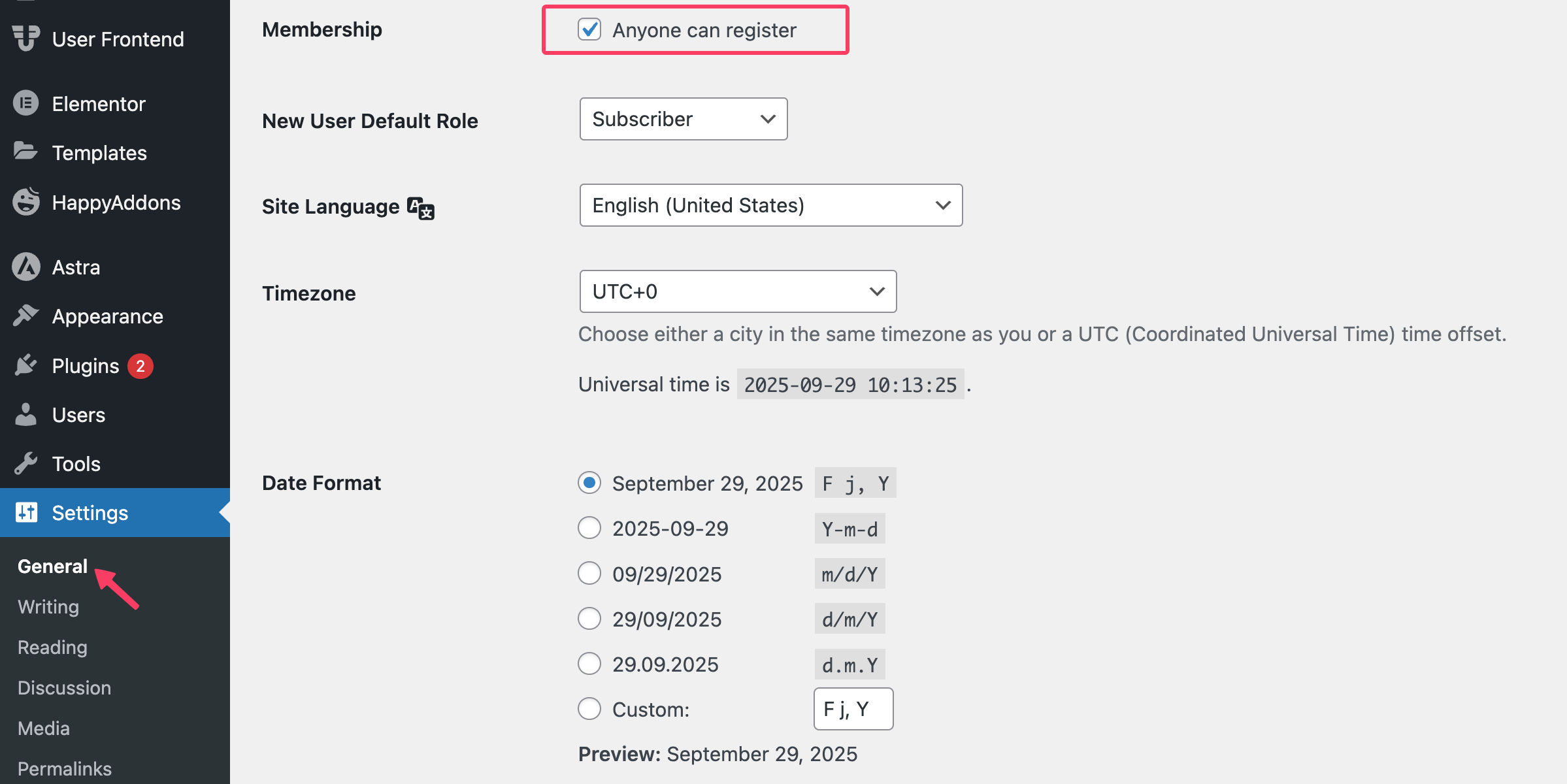Open the Timezone UTC+0 dropdown
Screen dimensions: 1567x784
pos(738,291)
